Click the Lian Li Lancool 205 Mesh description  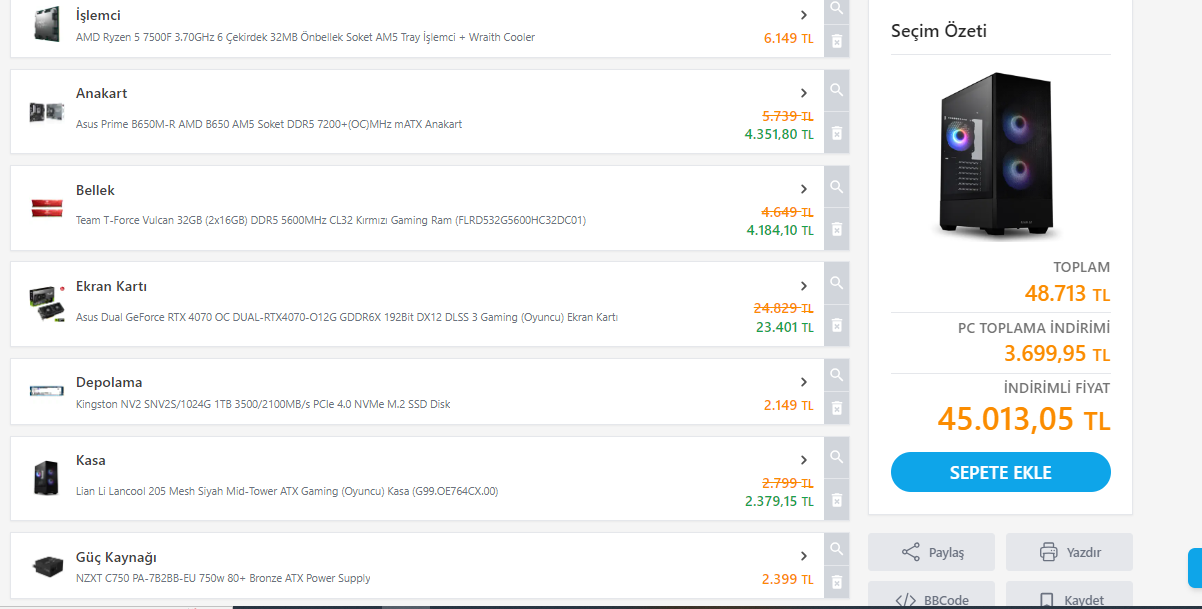coord(287,491)
